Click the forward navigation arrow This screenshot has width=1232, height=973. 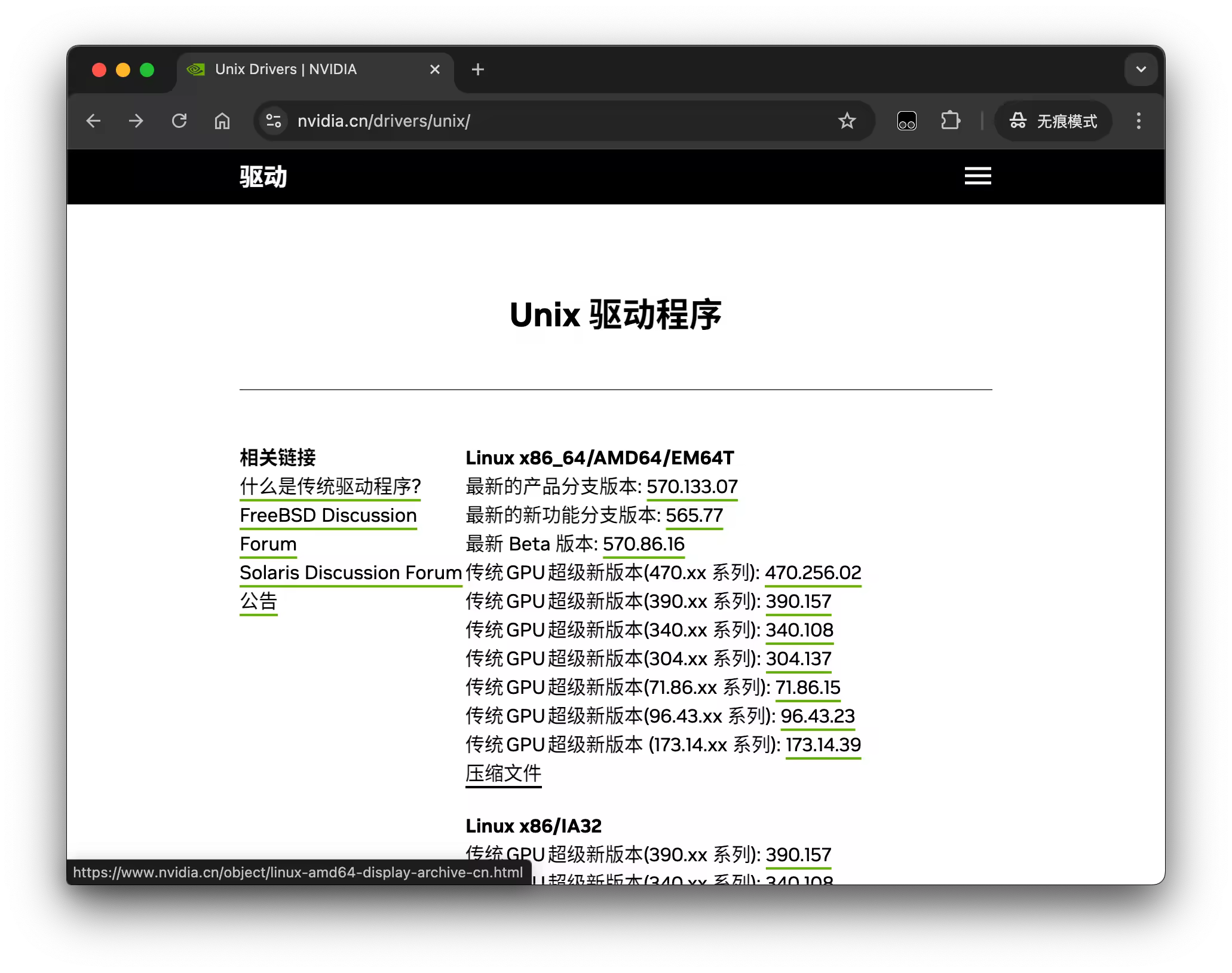click(136, 121)
